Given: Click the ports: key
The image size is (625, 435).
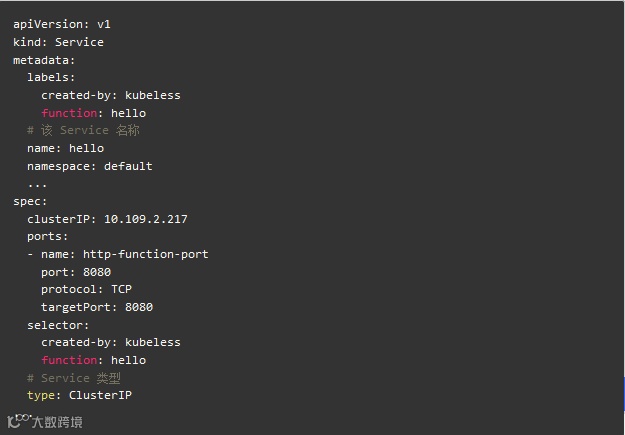Looking at the screenshot, I should click(47, 236).
